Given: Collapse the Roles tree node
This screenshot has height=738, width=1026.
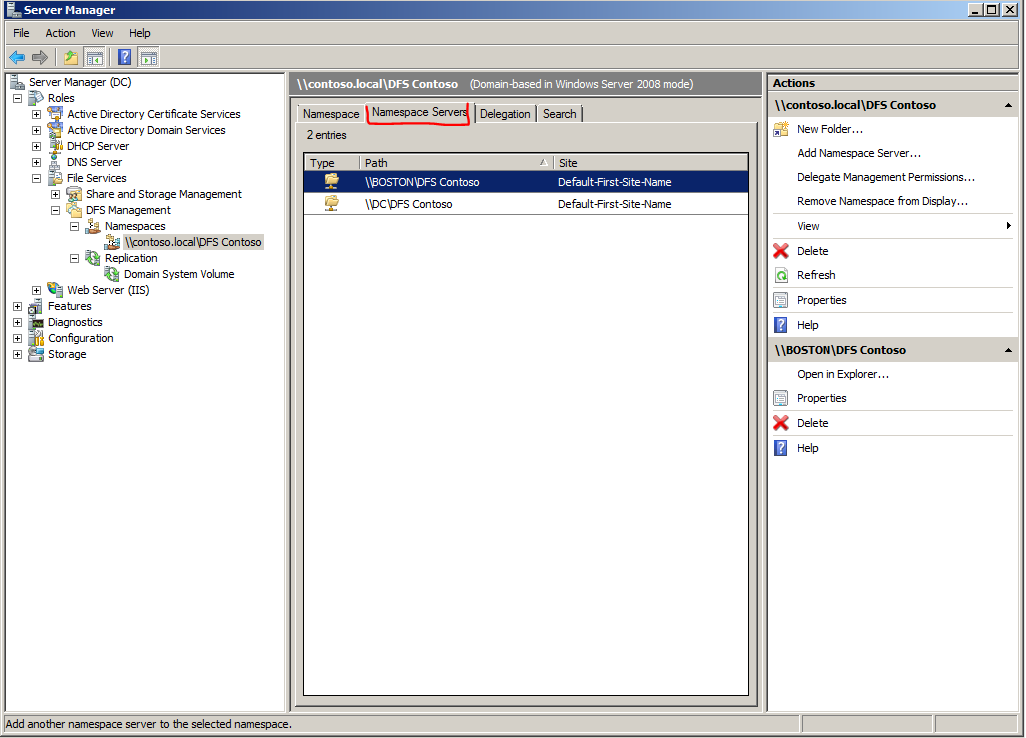Looking at the screenshot, I should coord(18,98).
